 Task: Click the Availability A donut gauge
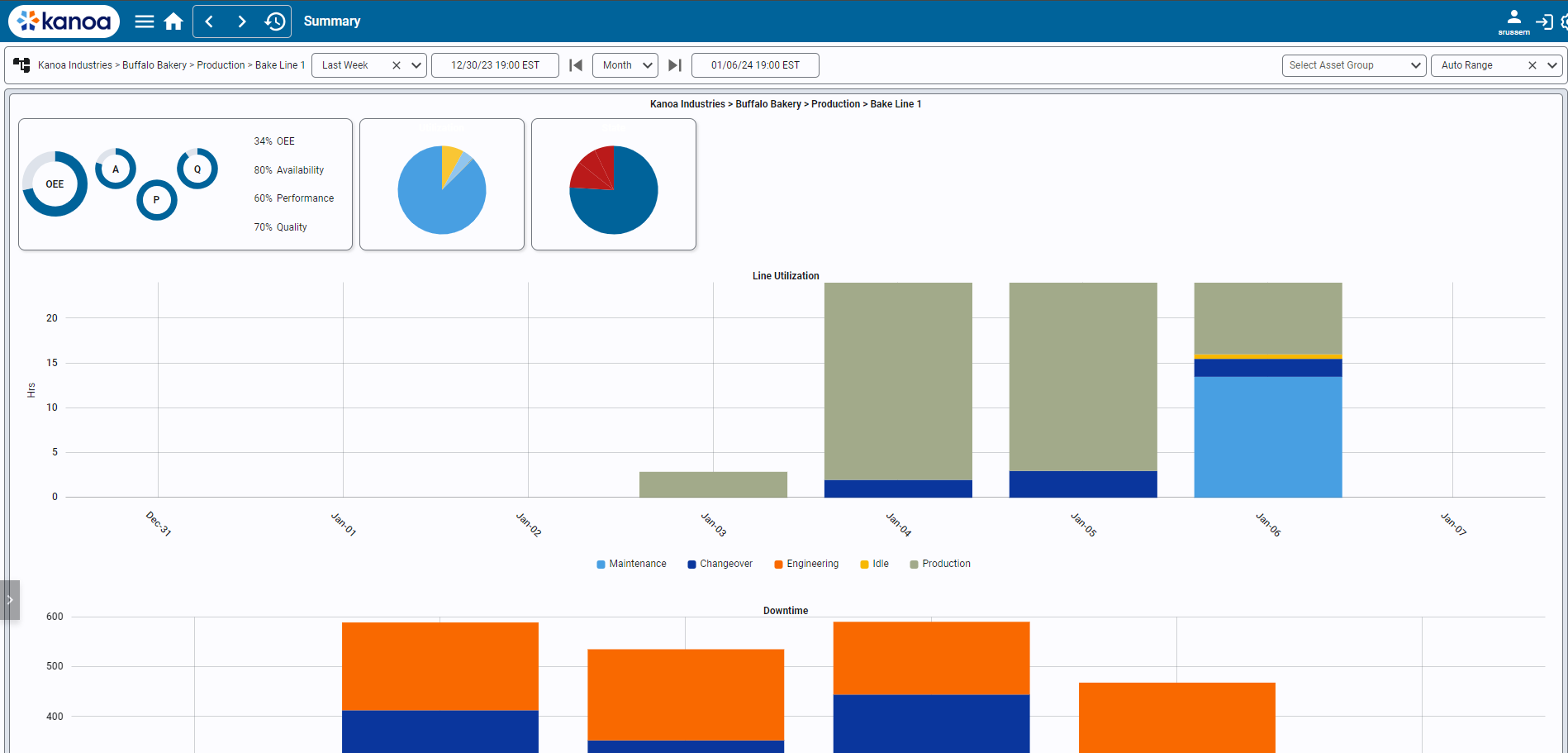coord(116,169)
